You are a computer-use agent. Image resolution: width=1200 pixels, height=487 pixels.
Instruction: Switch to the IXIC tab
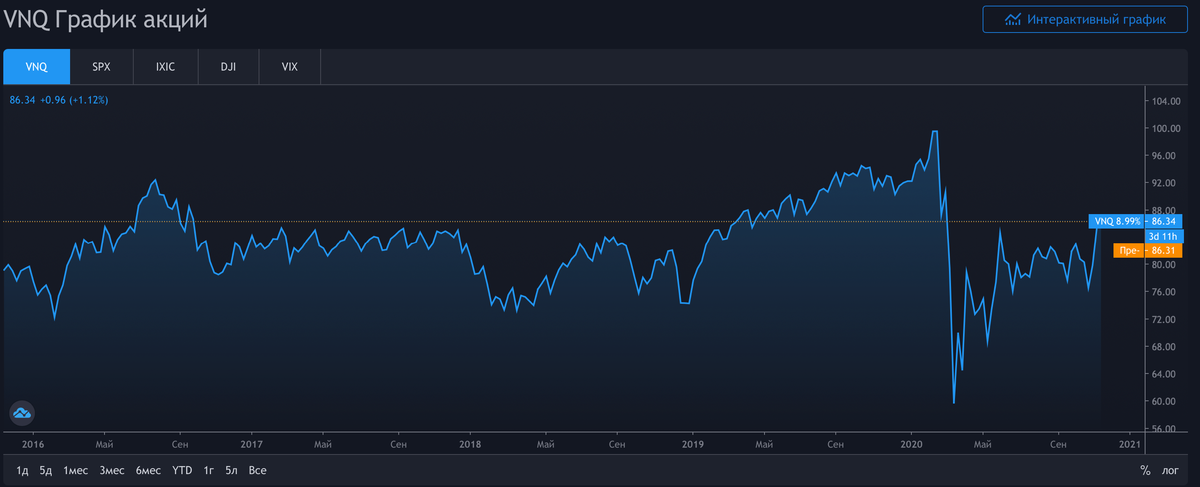[x=164, y=67]
